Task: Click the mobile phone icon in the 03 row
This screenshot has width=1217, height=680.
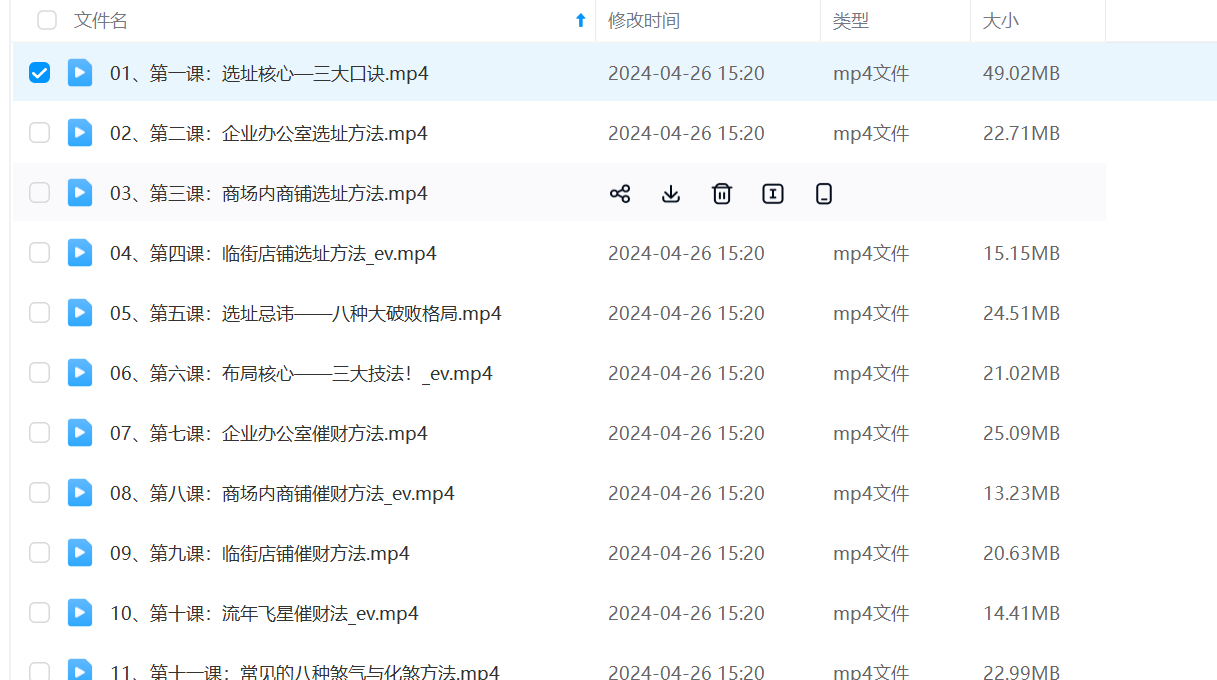Action: 824,194
